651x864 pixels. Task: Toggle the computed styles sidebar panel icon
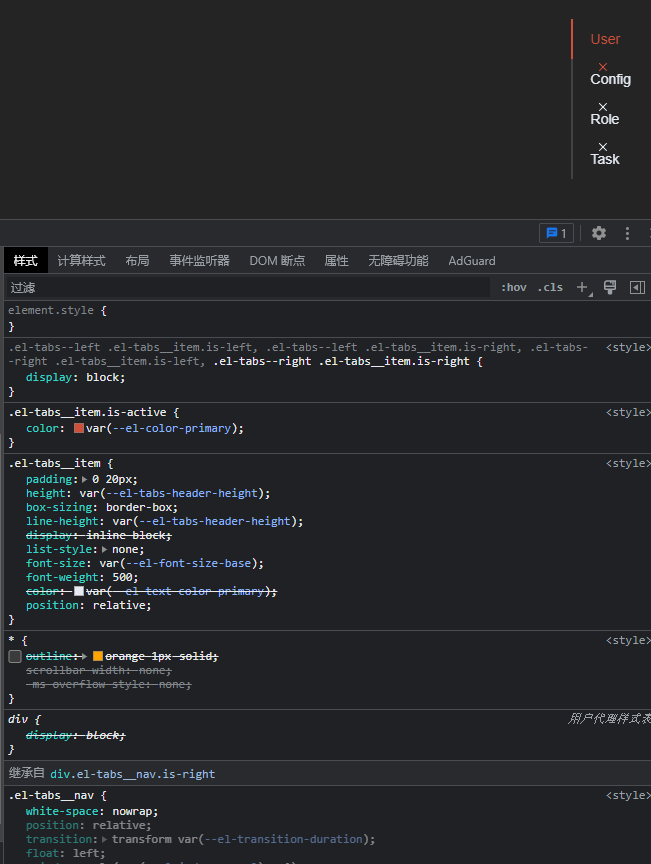(637, 287)
